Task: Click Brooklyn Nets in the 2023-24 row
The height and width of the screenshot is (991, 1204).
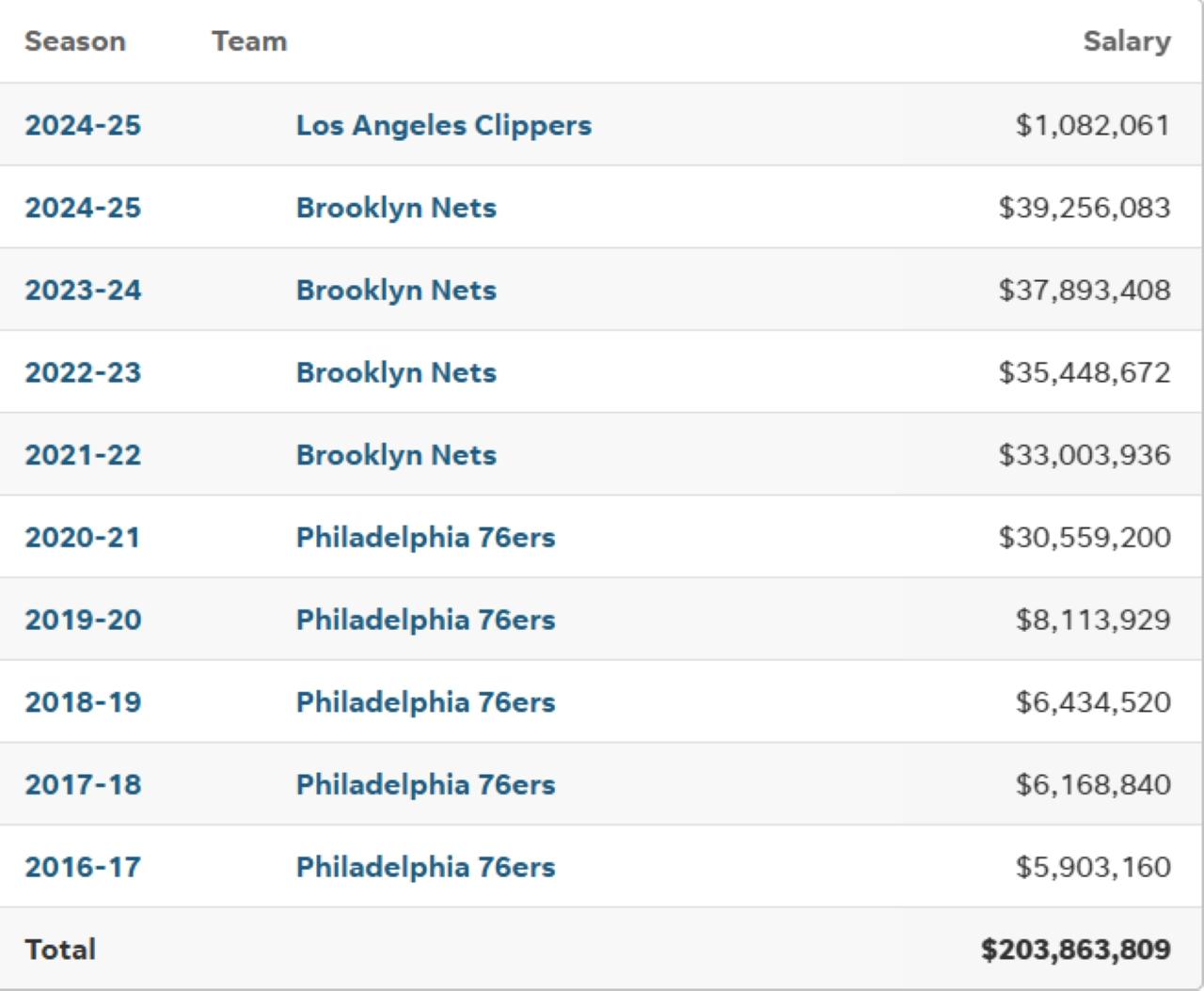Action: 396,290
